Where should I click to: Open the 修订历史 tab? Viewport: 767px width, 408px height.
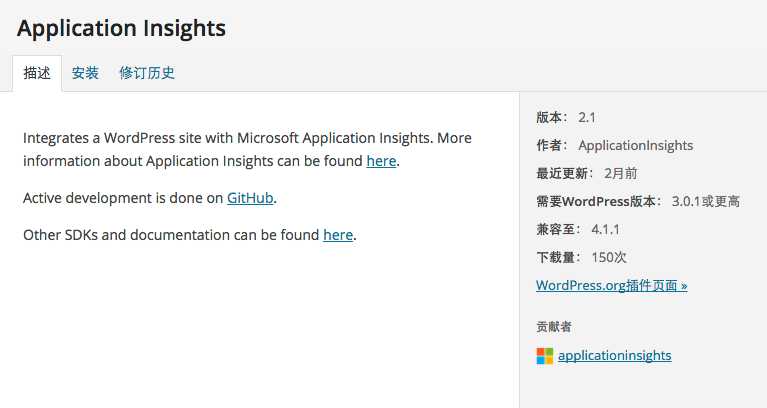[x=147, y=73]
